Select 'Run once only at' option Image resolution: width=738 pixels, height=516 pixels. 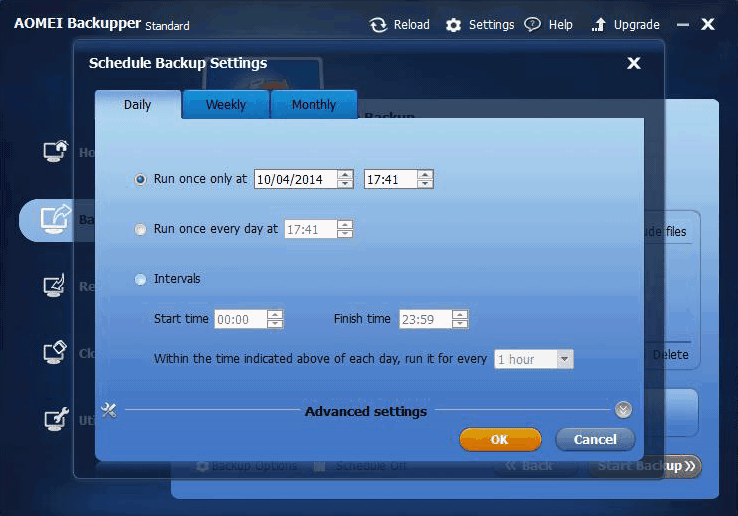coord(140,179)
